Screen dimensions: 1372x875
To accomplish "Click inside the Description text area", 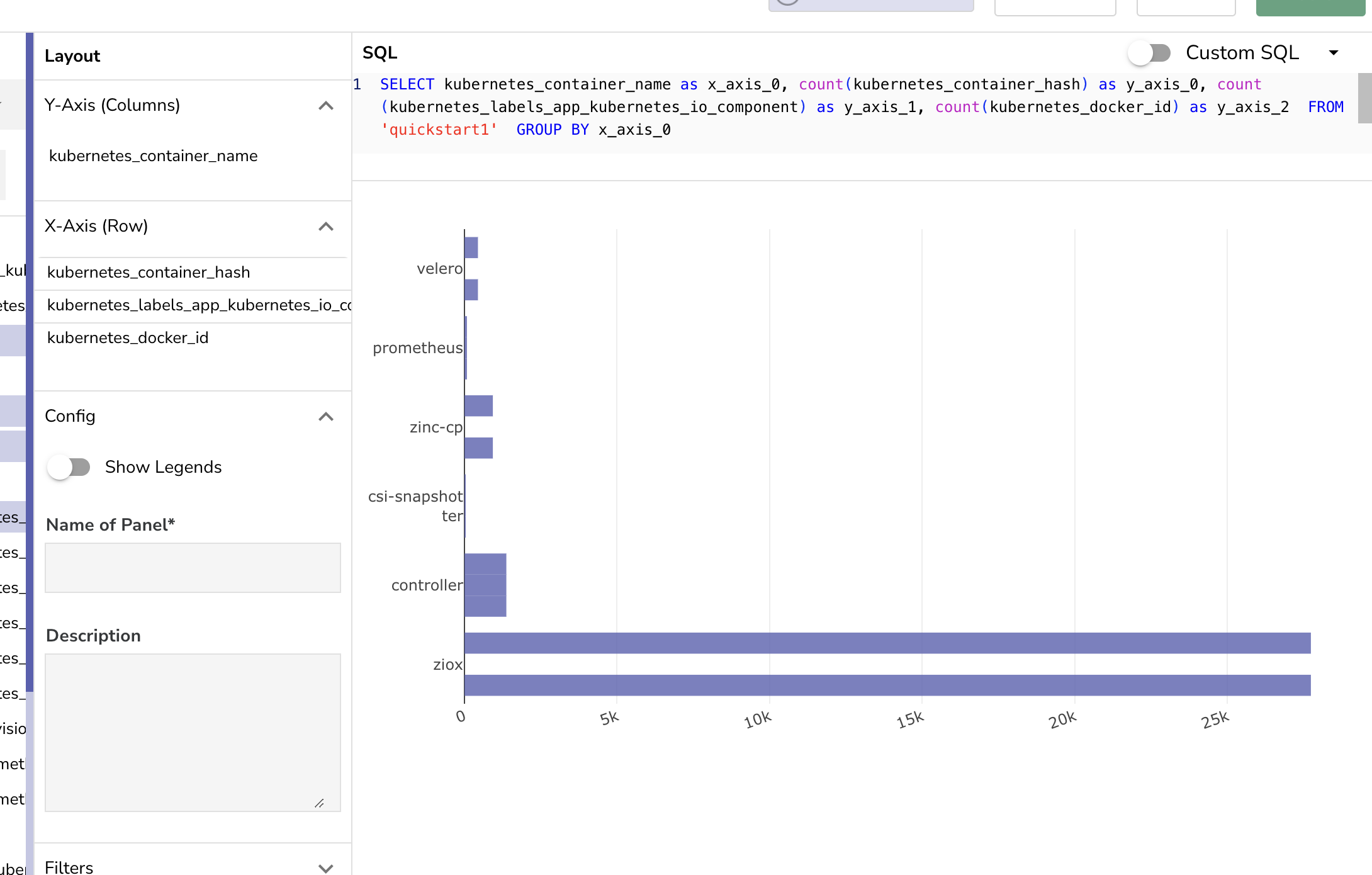I will click(193, 730).
